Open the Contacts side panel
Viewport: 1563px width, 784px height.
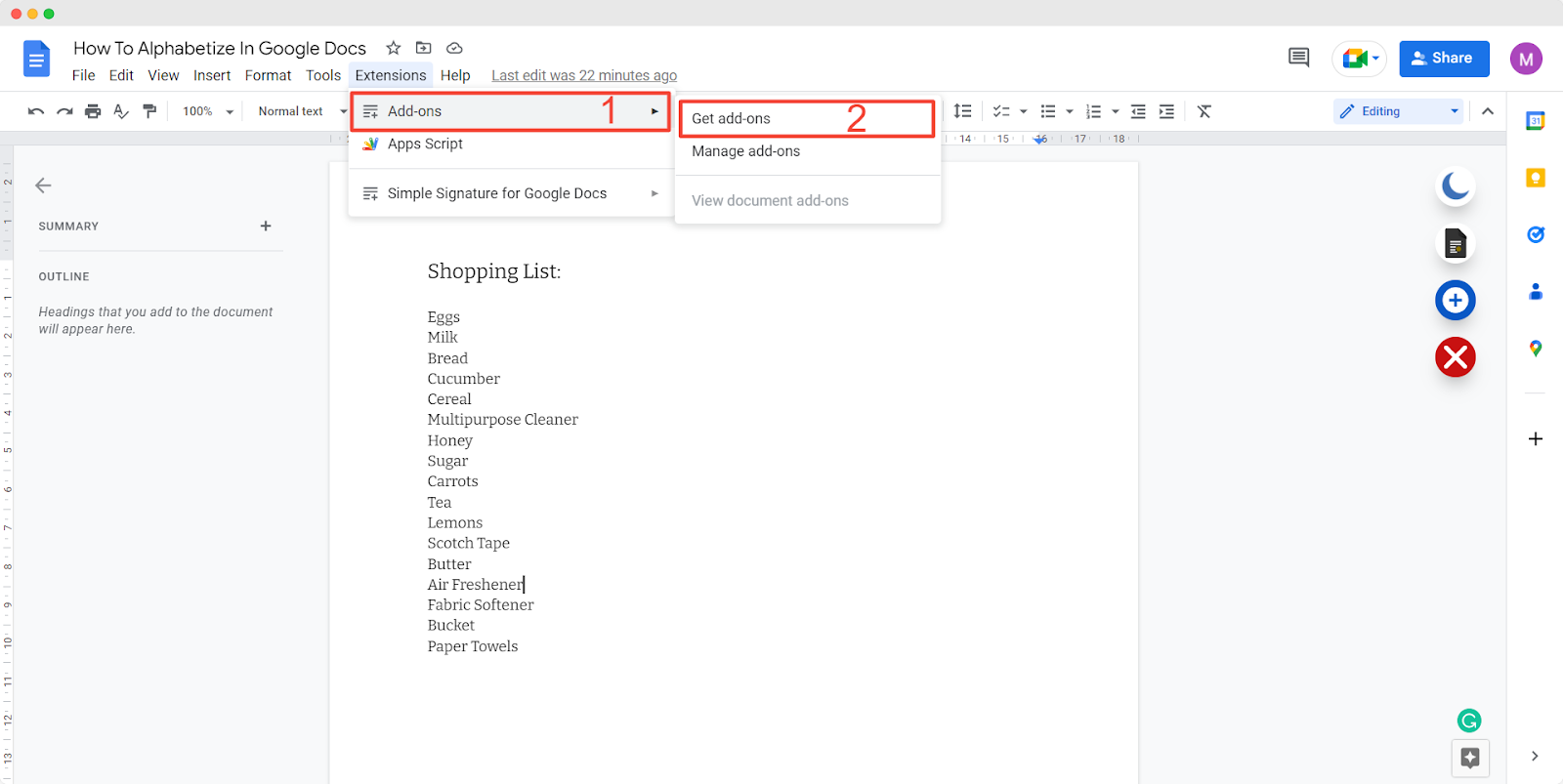pos(1536,291)
